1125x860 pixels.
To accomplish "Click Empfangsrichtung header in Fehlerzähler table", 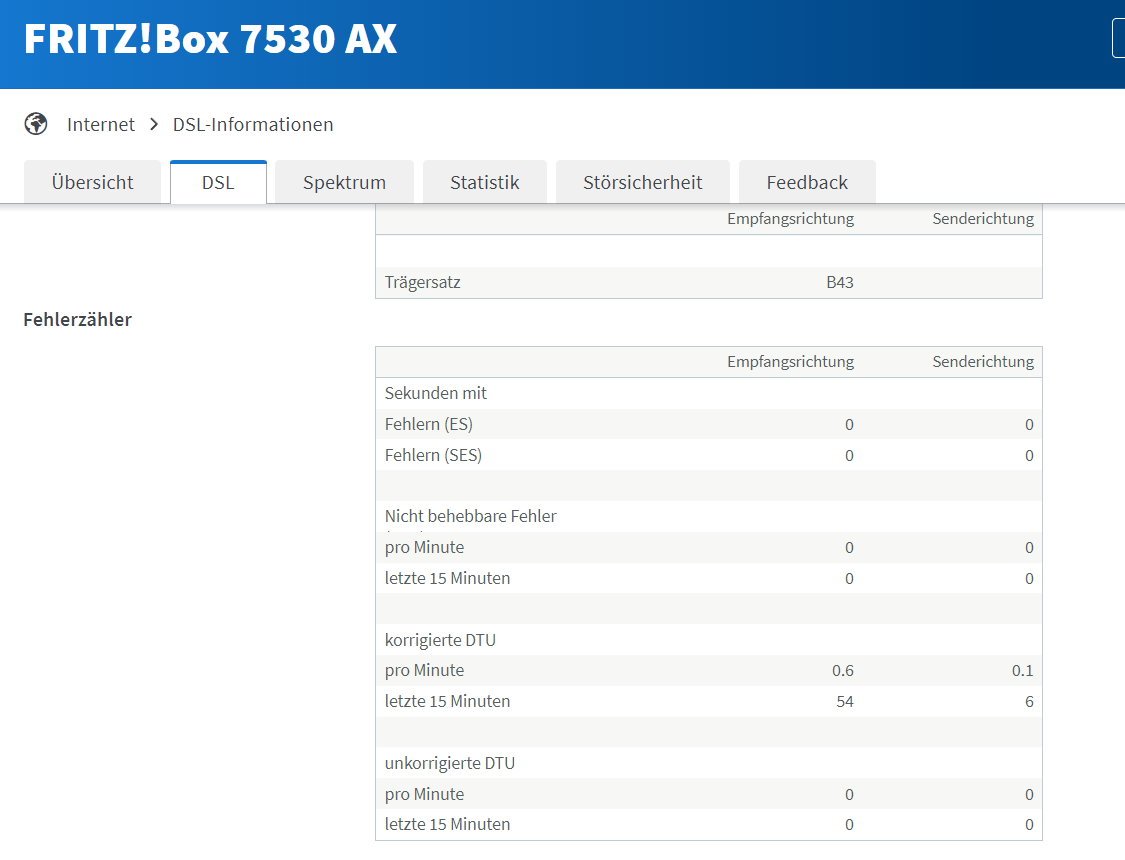I will (790, 362).
